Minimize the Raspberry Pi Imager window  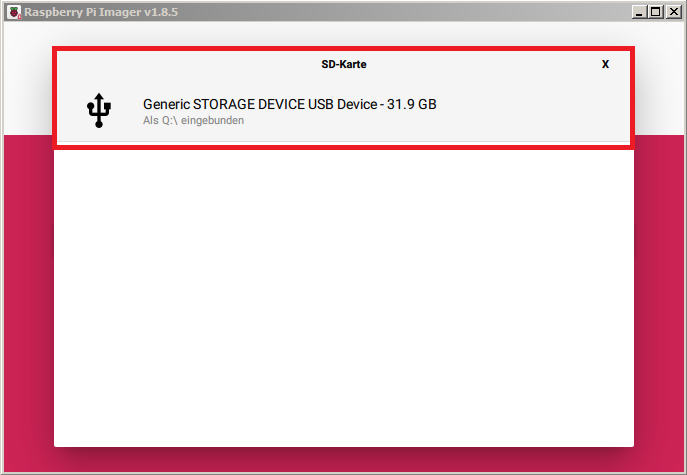coord(639,12)
